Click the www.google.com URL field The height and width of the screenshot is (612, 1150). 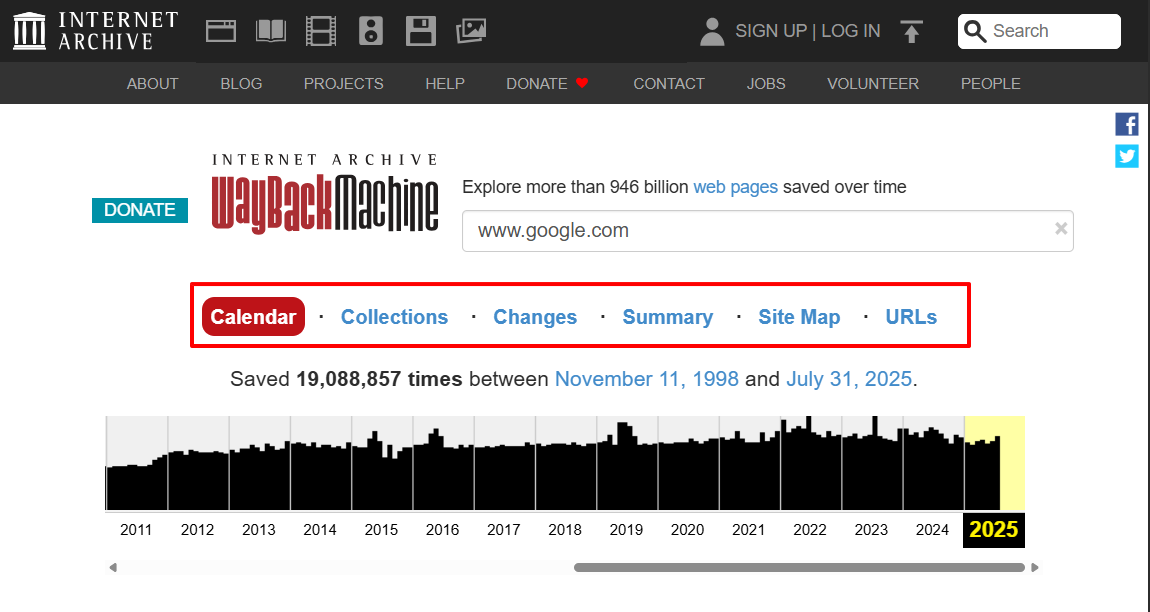pos(768,230)
